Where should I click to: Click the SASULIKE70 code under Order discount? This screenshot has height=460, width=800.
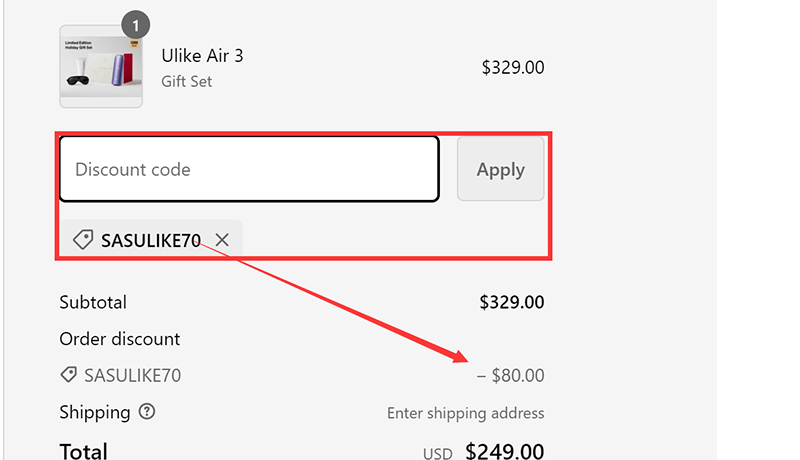coord(132,375)
